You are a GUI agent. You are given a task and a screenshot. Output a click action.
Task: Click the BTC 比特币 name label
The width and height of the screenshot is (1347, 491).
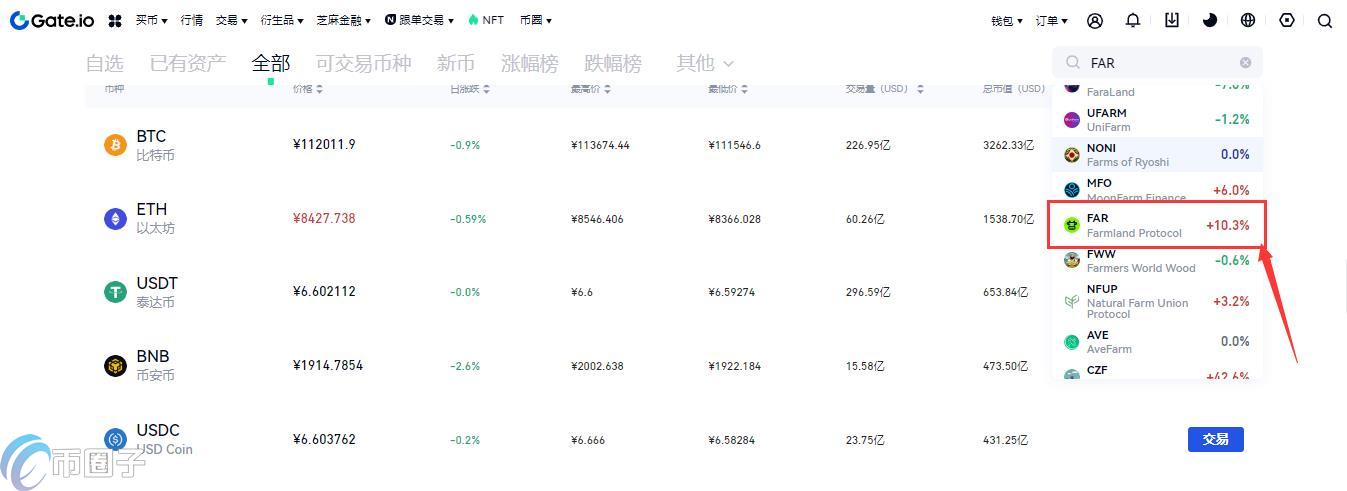[155, 145]
